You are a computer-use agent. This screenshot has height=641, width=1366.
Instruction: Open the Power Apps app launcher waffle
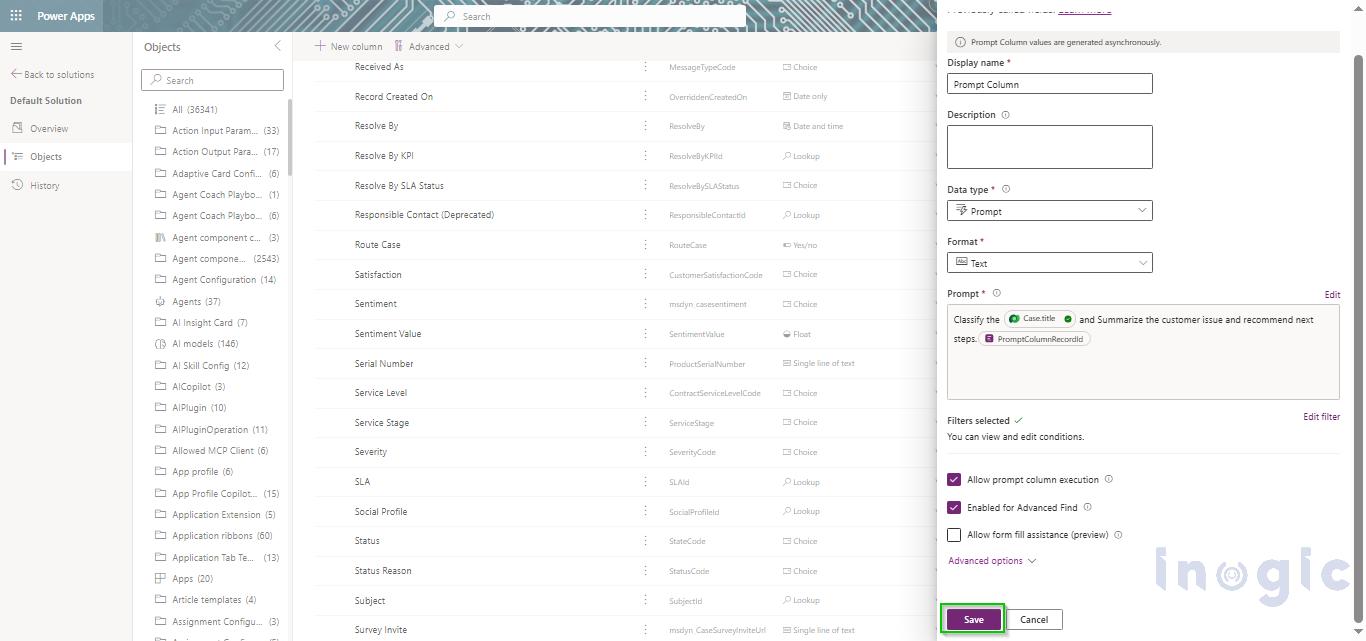click(x=16, y=16)
